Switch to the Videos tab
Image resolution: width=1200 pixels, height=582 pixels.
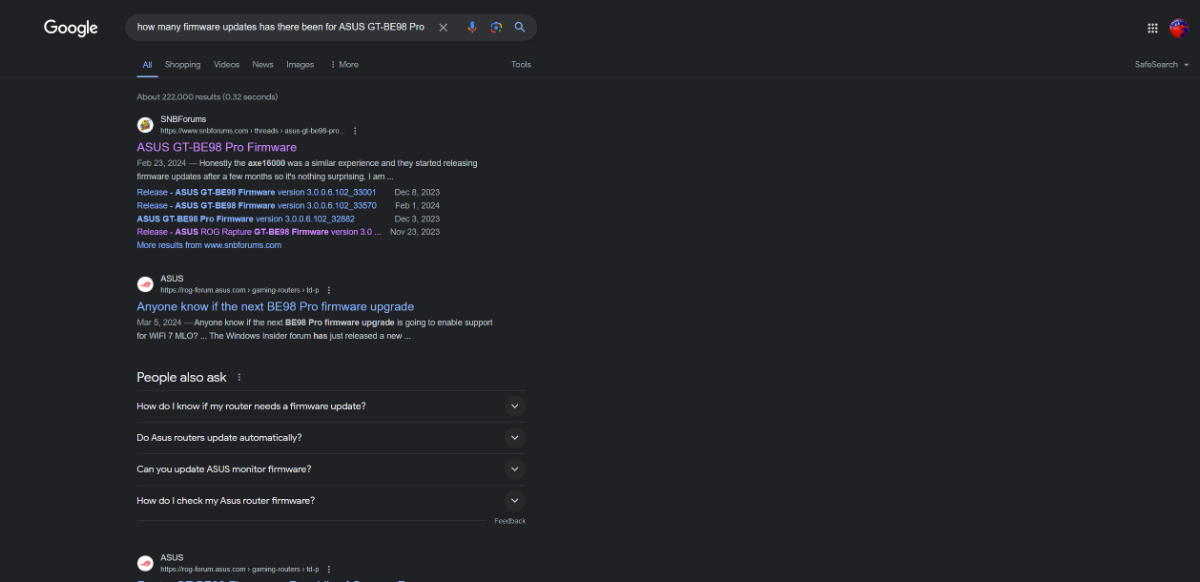pyautogui.click(x=227, y=65)
